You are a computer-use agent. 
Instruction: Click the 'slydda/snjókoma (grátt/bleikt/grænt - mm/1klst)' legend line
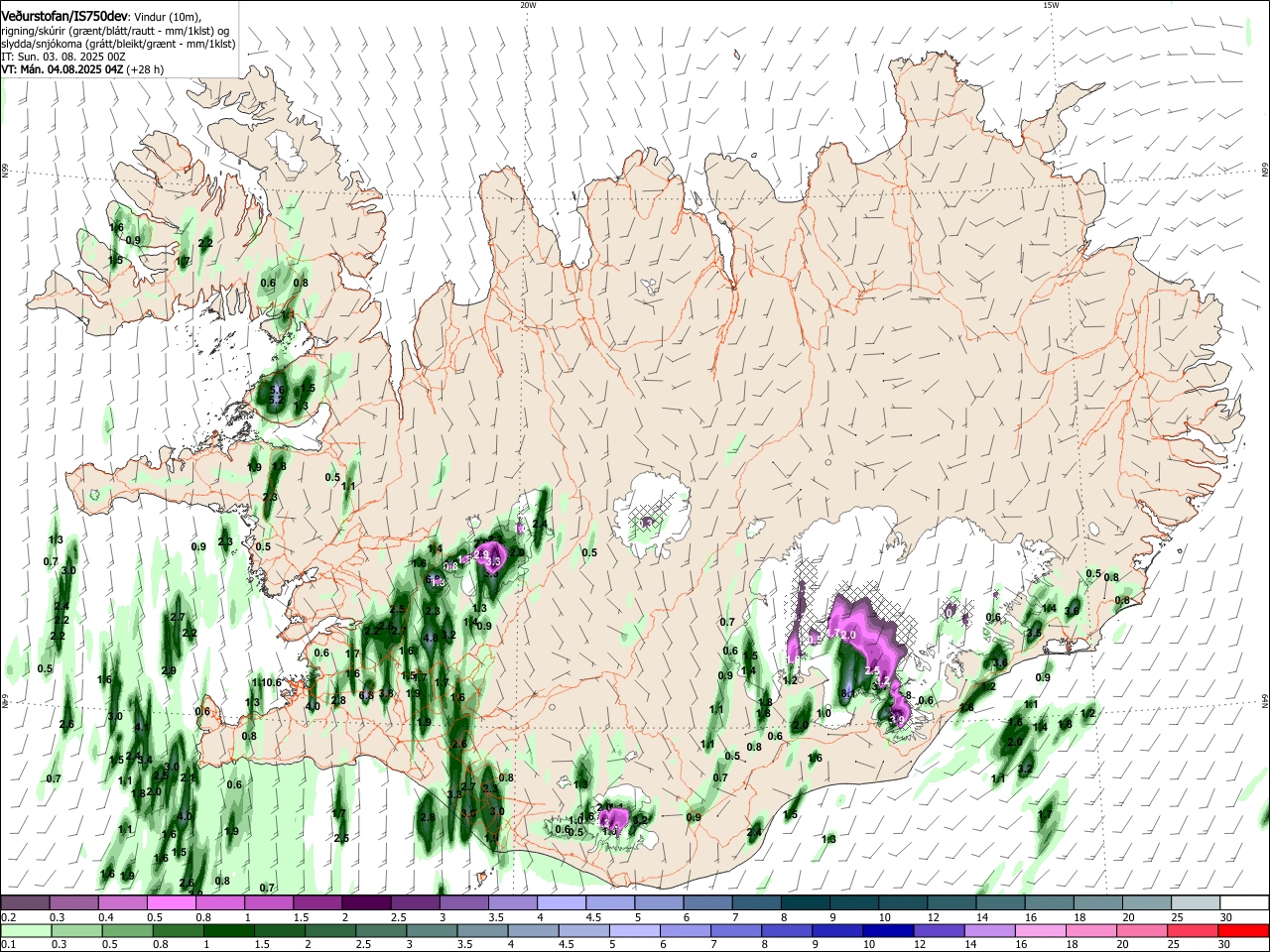pyautogui.click(x=118, y=44)
